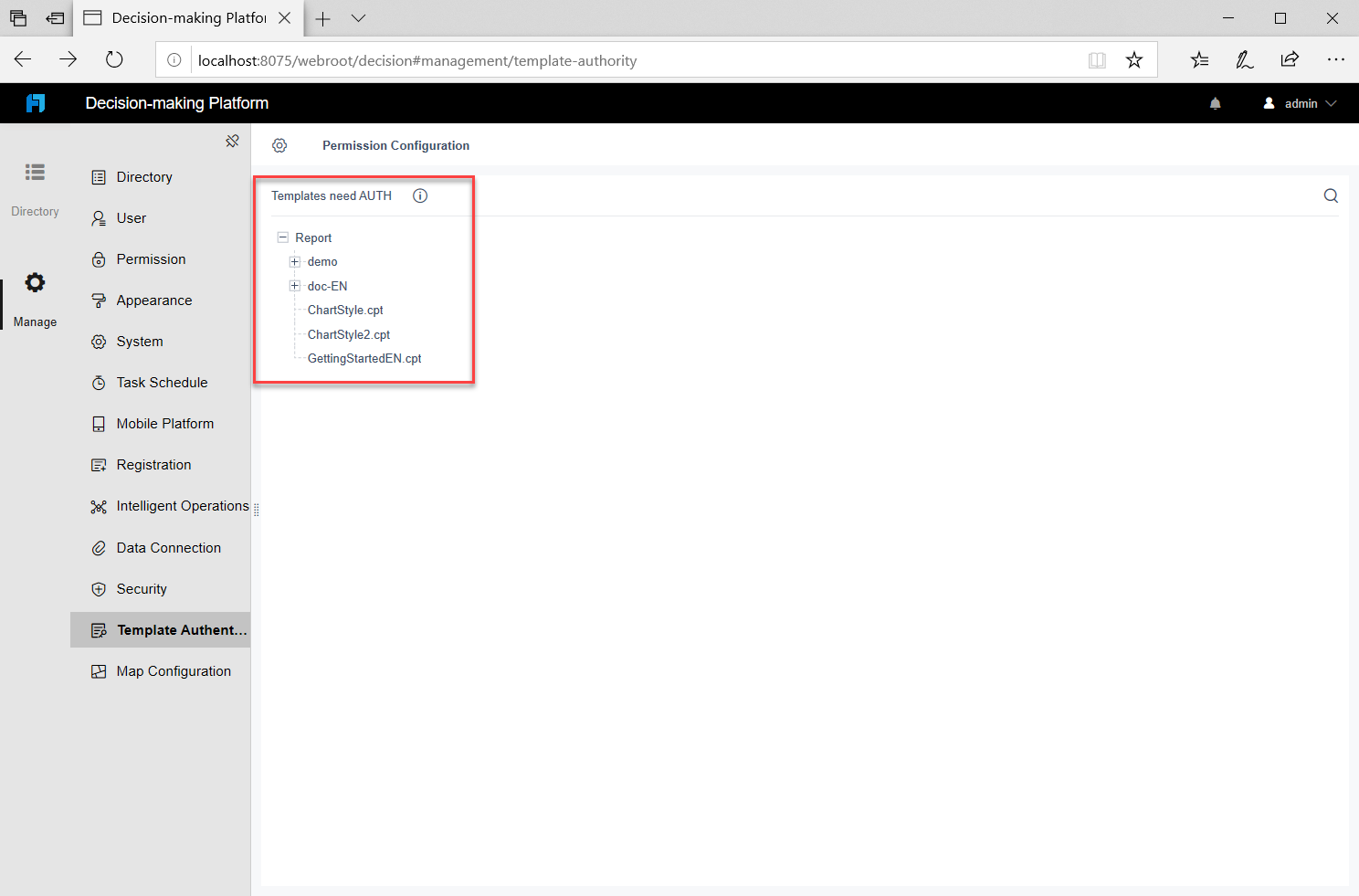Open Mobile Platform menu item
Image resolution: width=1359 pixels, height=896 pixels.
click(x=160, y=424)
